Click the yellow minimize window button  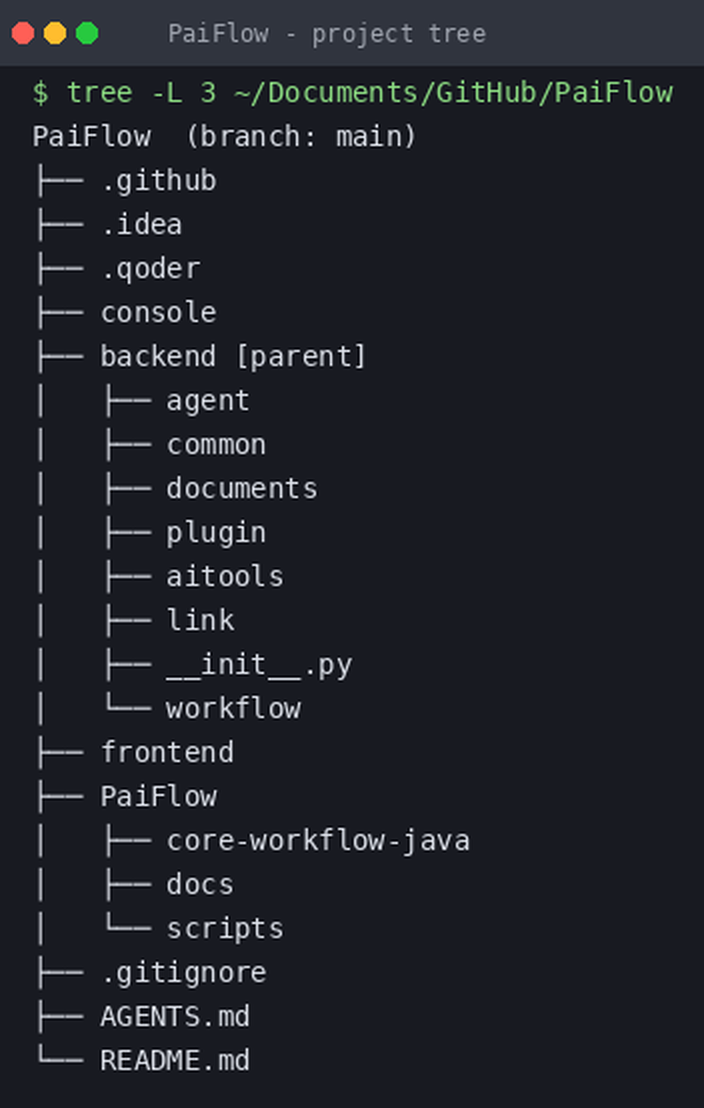tap(55, 33)
